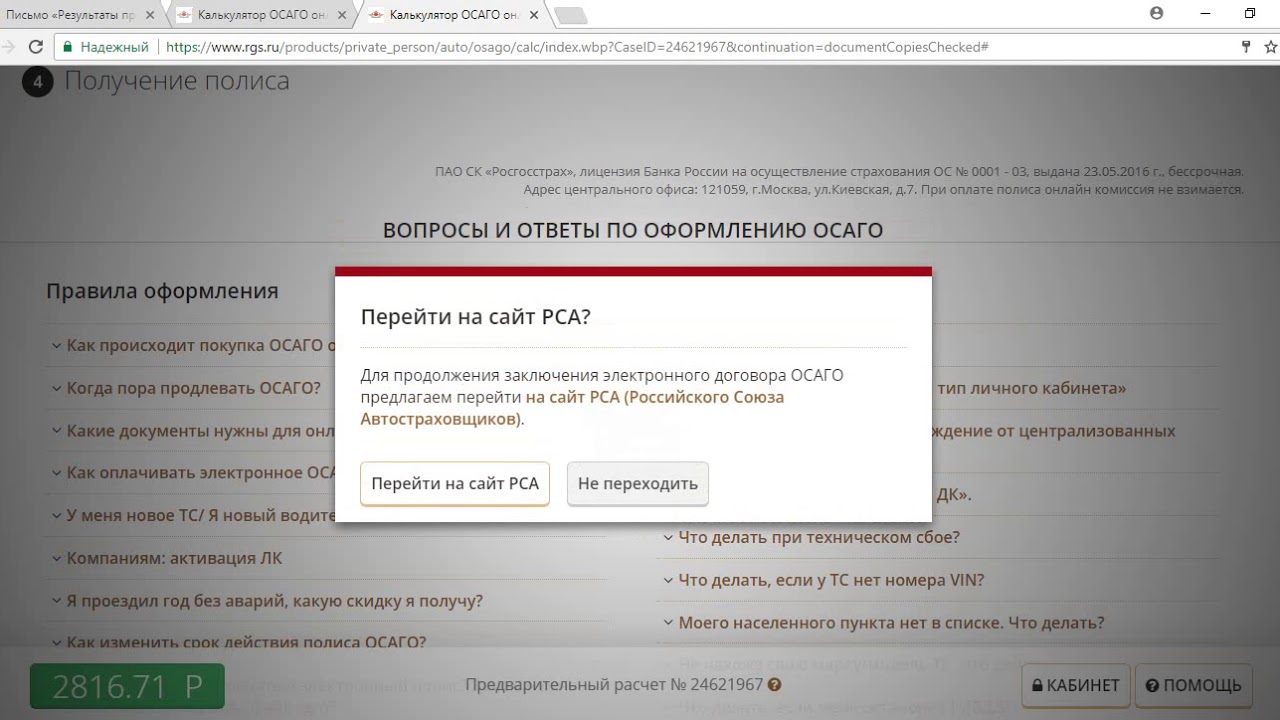The image size is (1280, 720).
Task: Switch to the second Калькулятор ОСАГО tab
Action: tap(260, 14)
